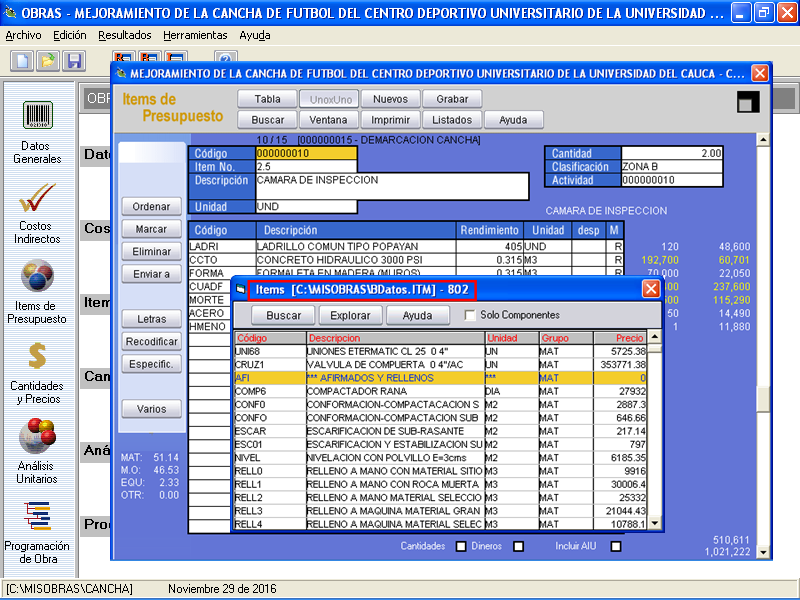Click the Clasificación field ZONA B

coord(671,166)
